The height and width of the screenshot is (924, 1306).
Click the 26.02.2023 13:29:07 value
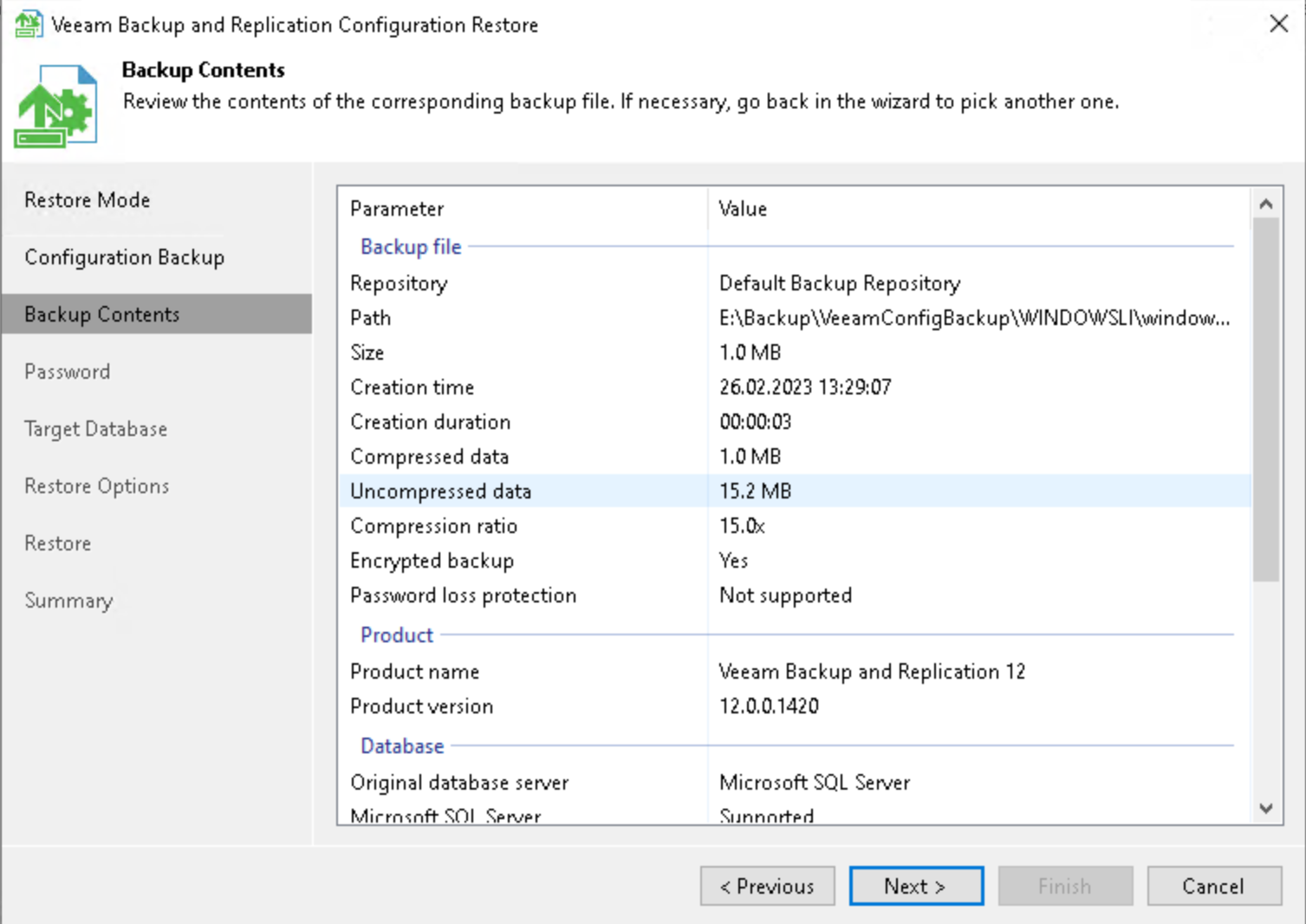pos(805,387)
